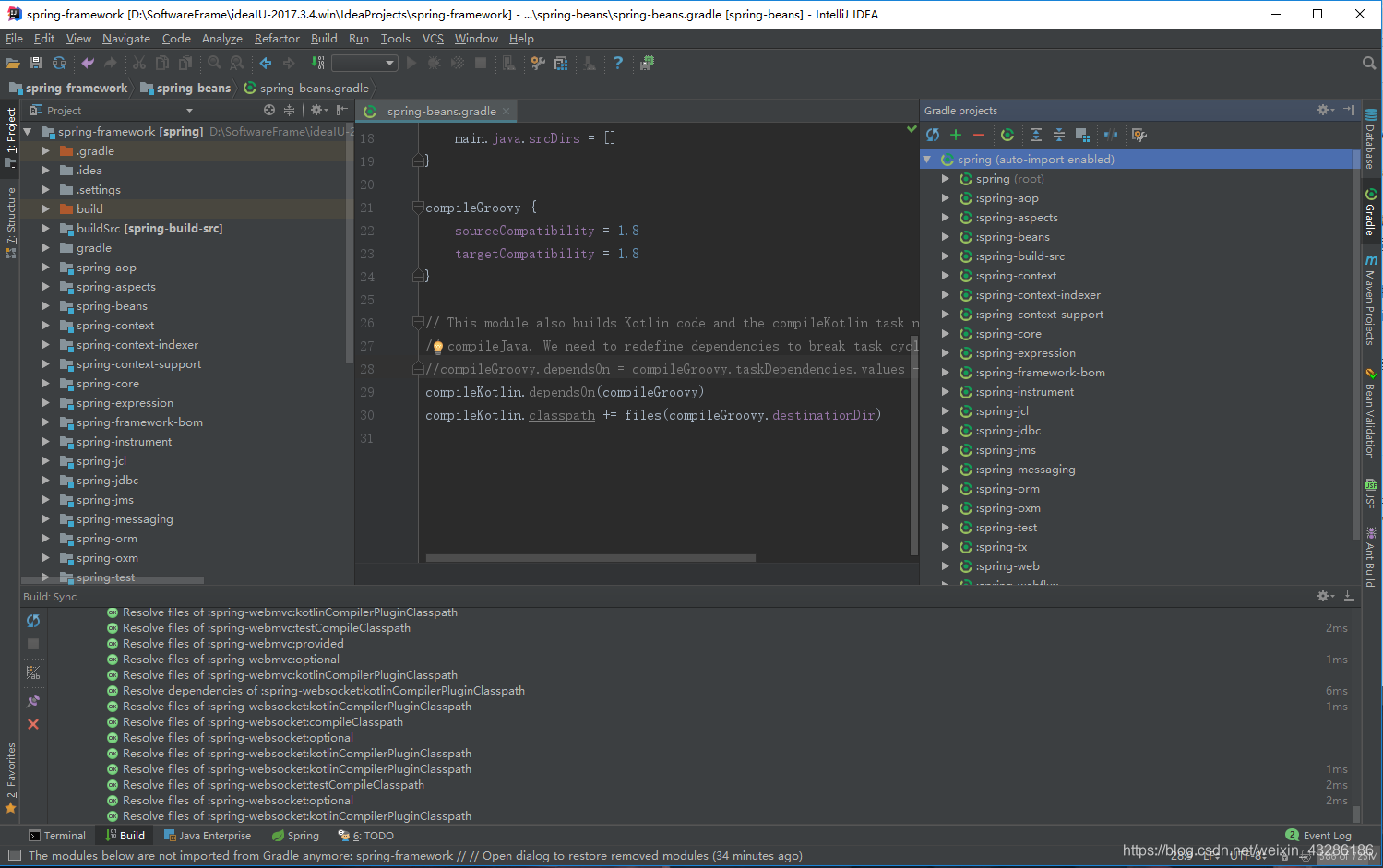Viewport: 1383px width, 868px height.
Task: Expand all in Gradle projects panel
Action: point(1036,136)
